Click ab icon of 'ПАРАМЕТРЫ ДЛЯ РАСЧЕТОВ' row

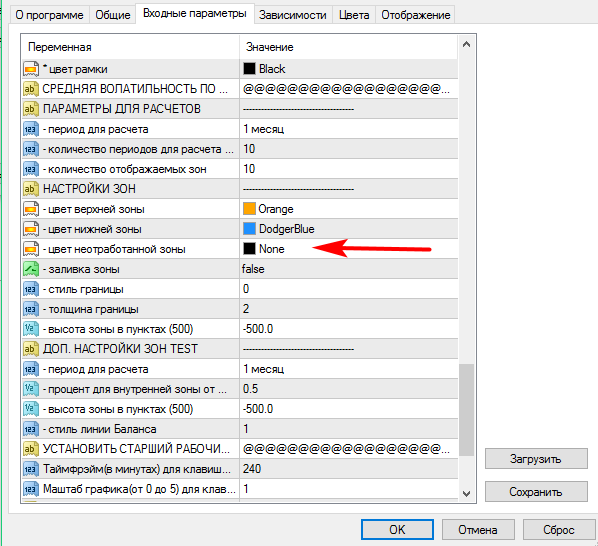[x=31, y=109]
